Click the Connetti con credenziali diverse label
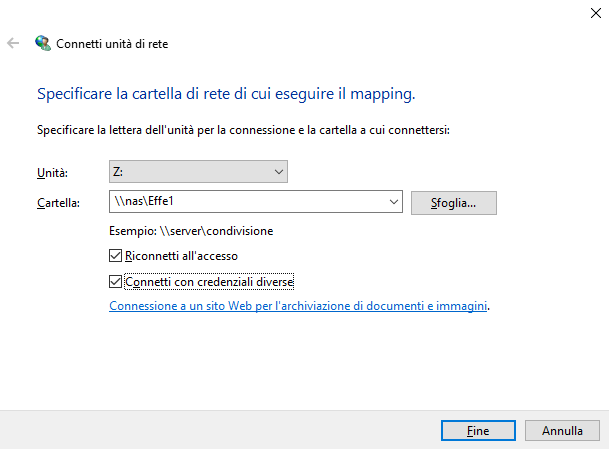Viewport: 609px width, 449px height. 209,281
